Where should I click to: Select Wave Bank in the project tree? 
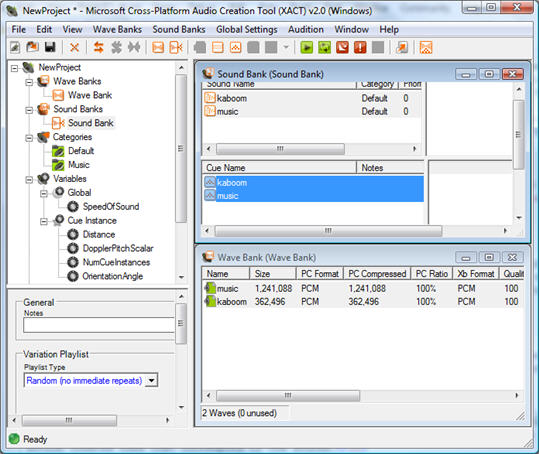point(90,95)
